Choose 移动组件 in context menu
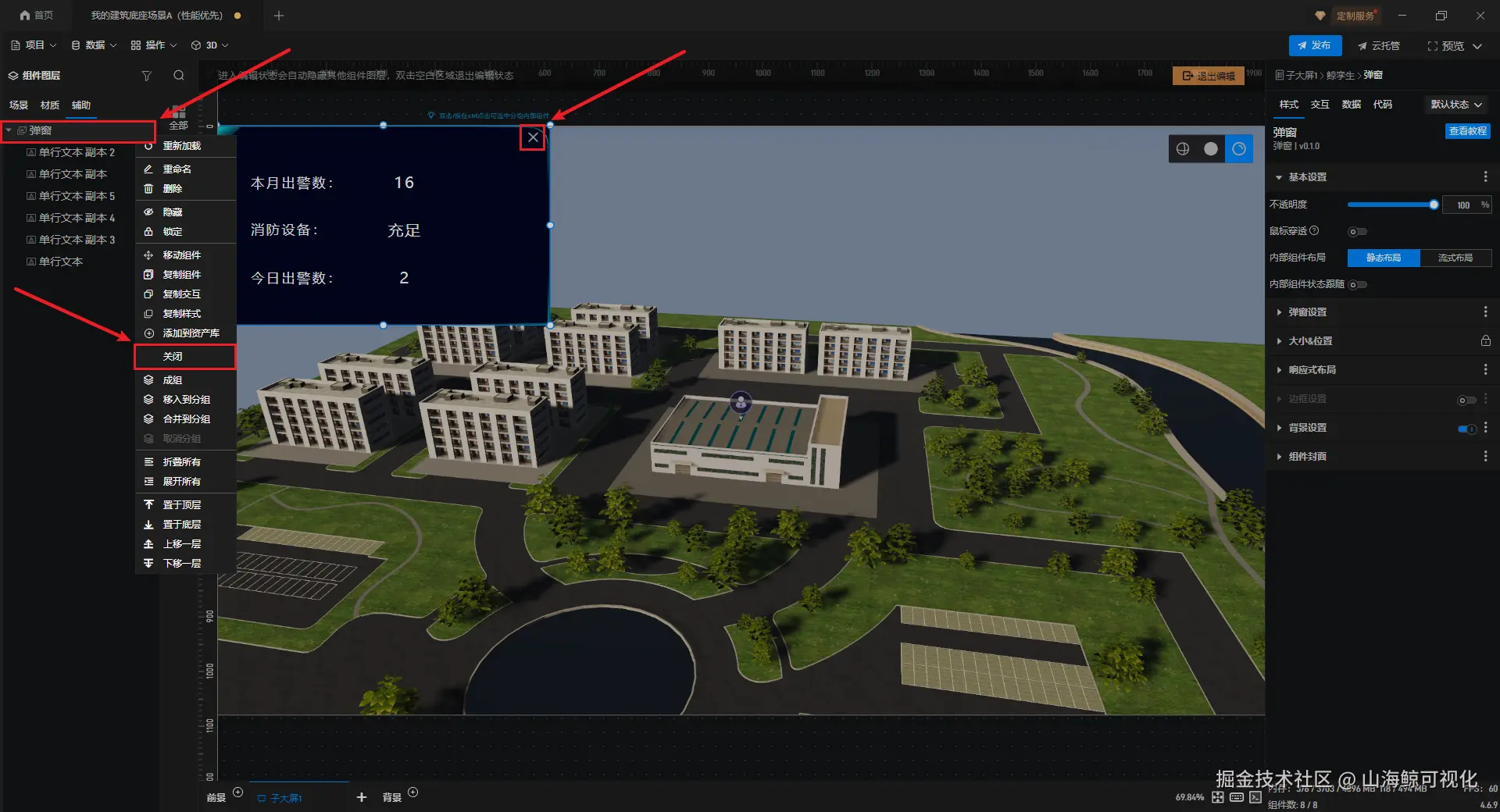1500x812 pixels. pyautogui.click(x=186, y=255)
